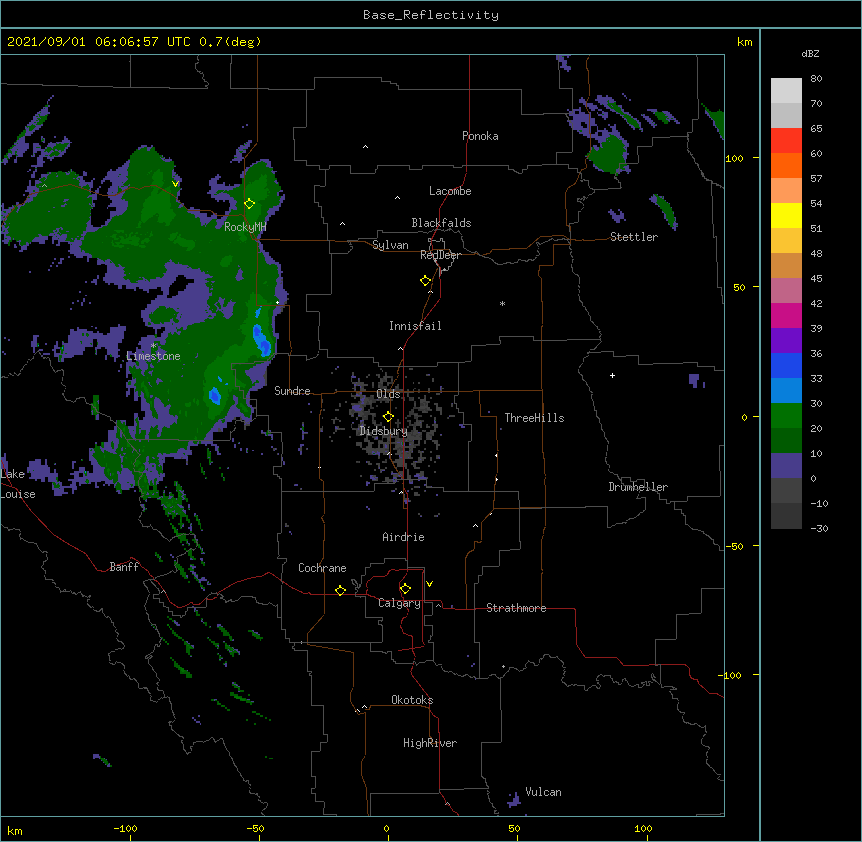Viewport: 862px width, 842px height.
Task: Pick the white swatch in dBZ legend
Action: click(x=786, y=91)
